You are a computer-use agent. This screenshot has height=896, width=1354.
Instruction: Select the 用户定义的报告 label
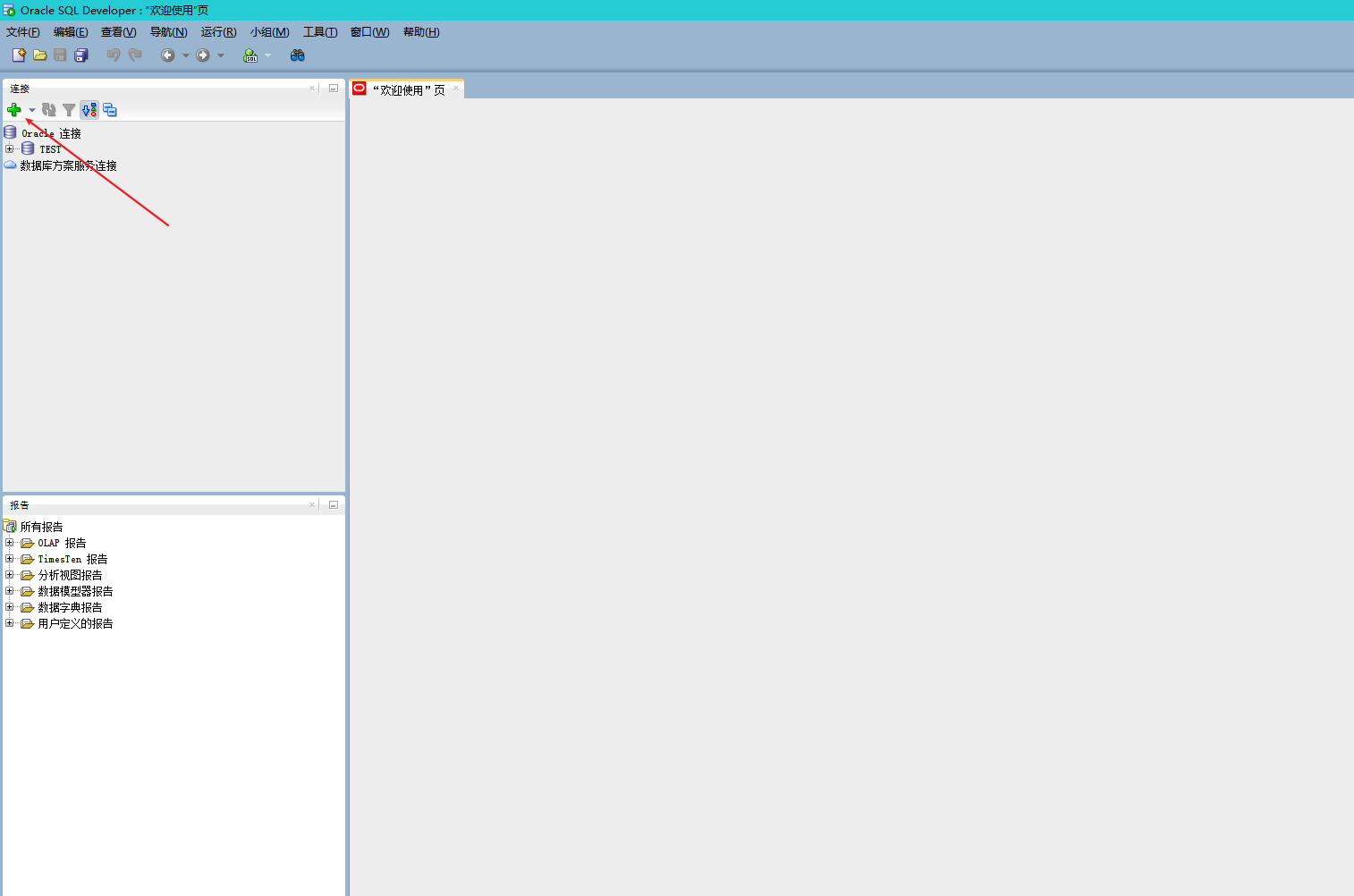75,623
